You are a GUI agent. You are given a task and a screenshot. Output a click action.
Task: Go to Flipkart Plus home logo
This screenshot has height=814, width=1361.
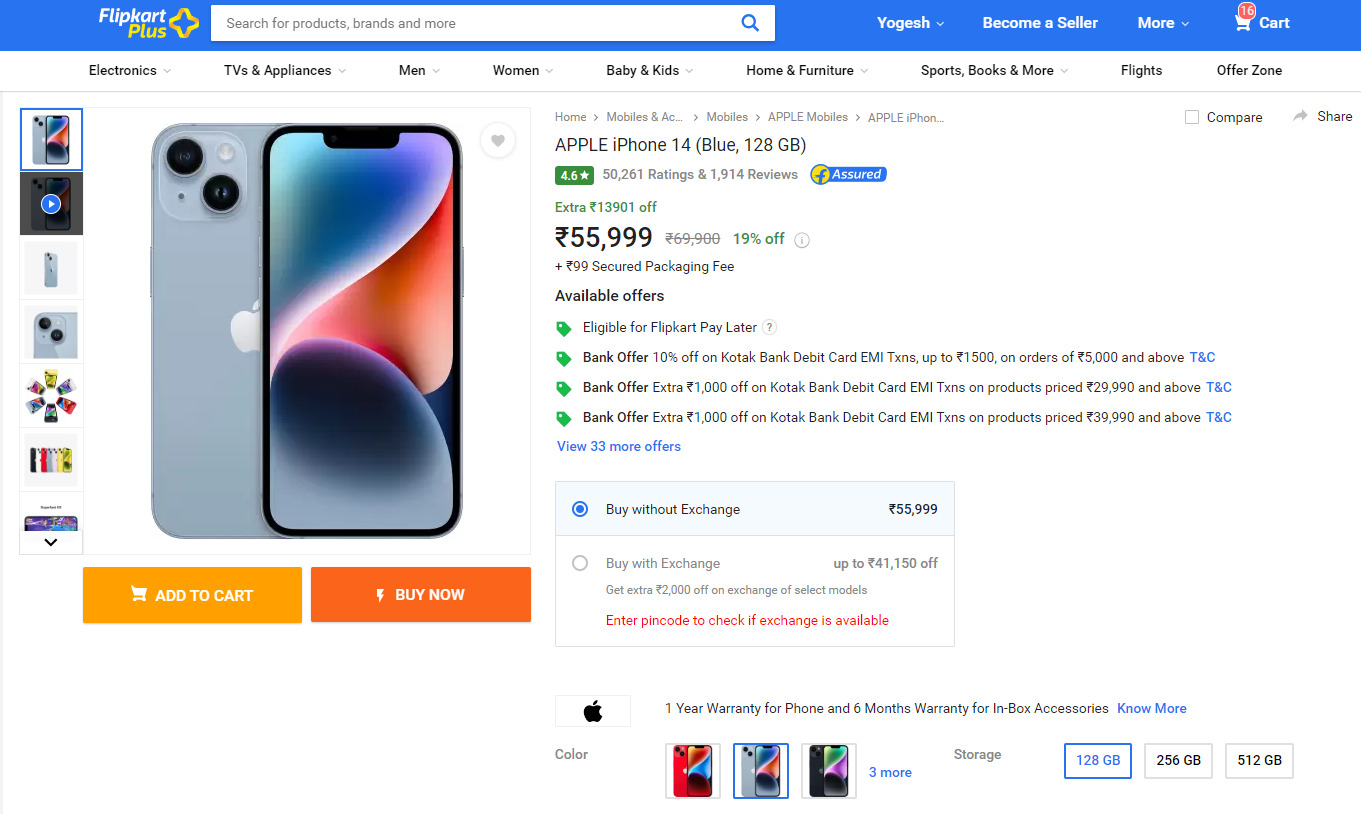[148, 22]
